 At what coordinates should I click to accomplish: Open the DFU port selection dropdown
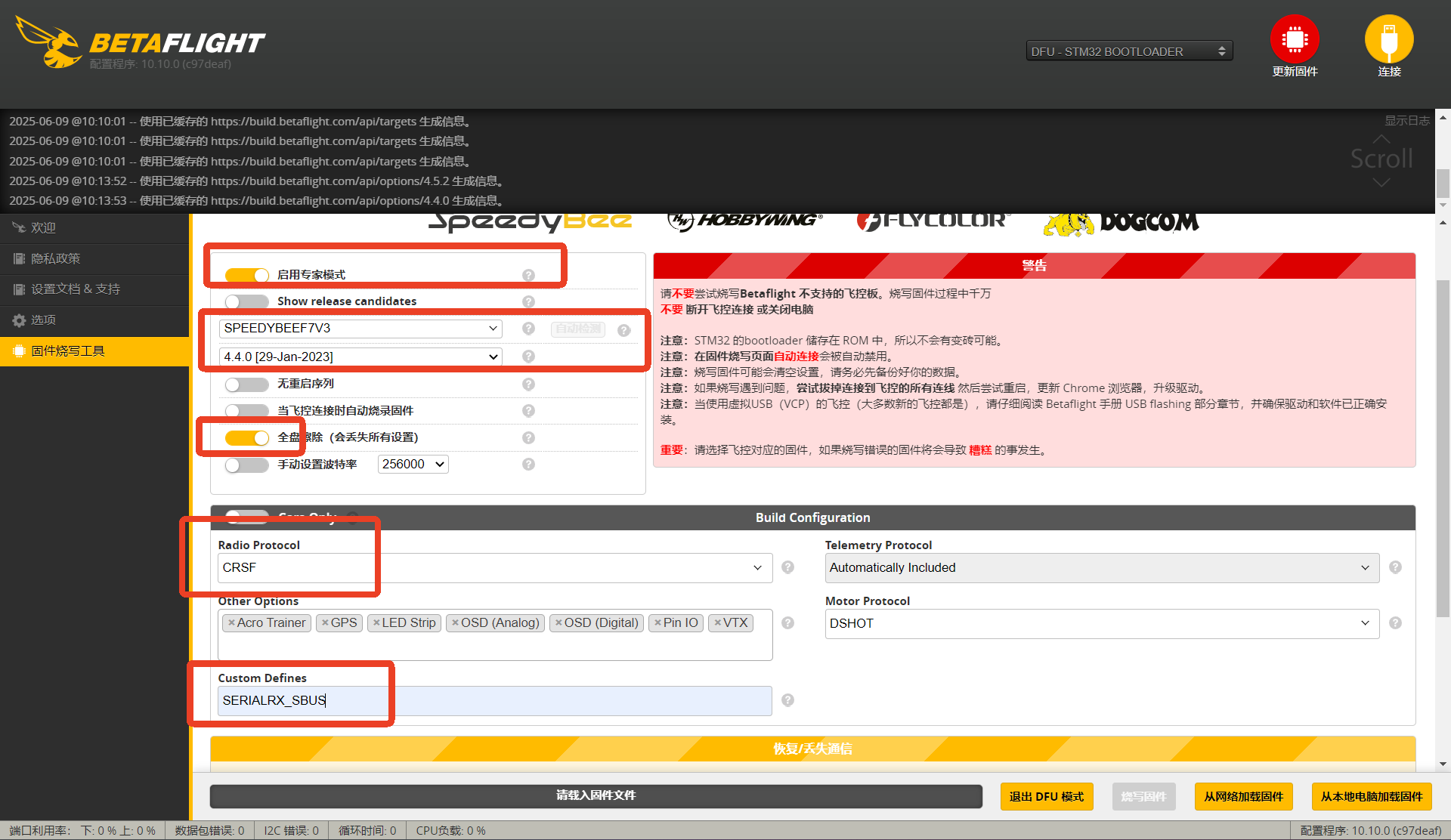coord(1128,51)
